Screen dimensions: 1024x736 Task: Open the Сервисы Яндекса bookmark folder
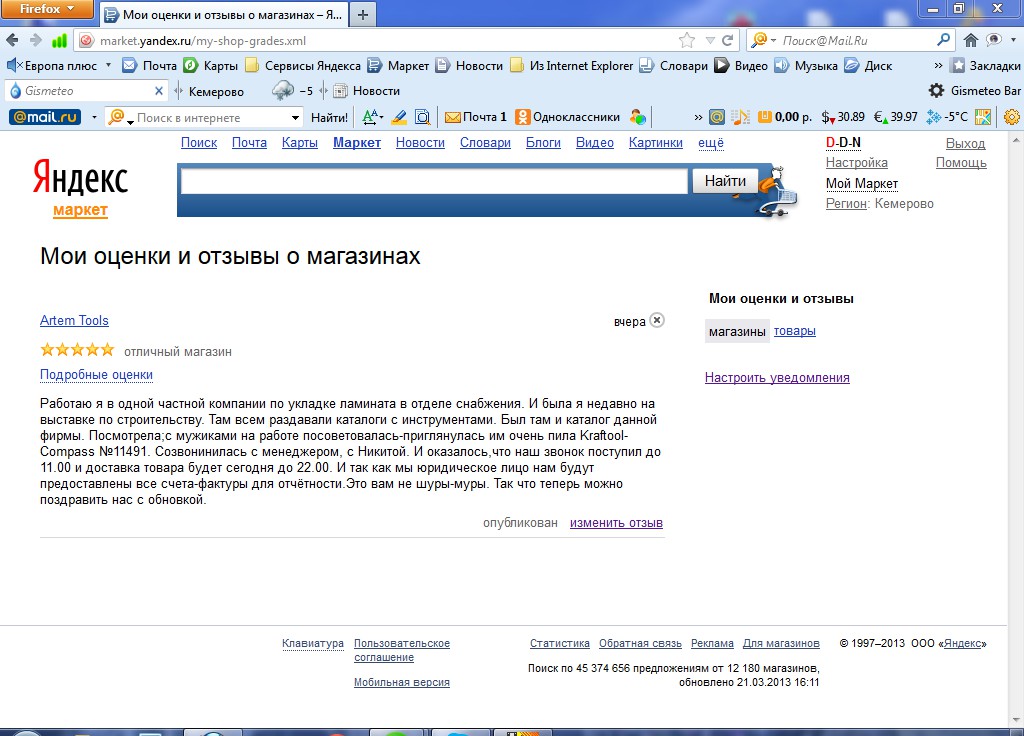302,65
